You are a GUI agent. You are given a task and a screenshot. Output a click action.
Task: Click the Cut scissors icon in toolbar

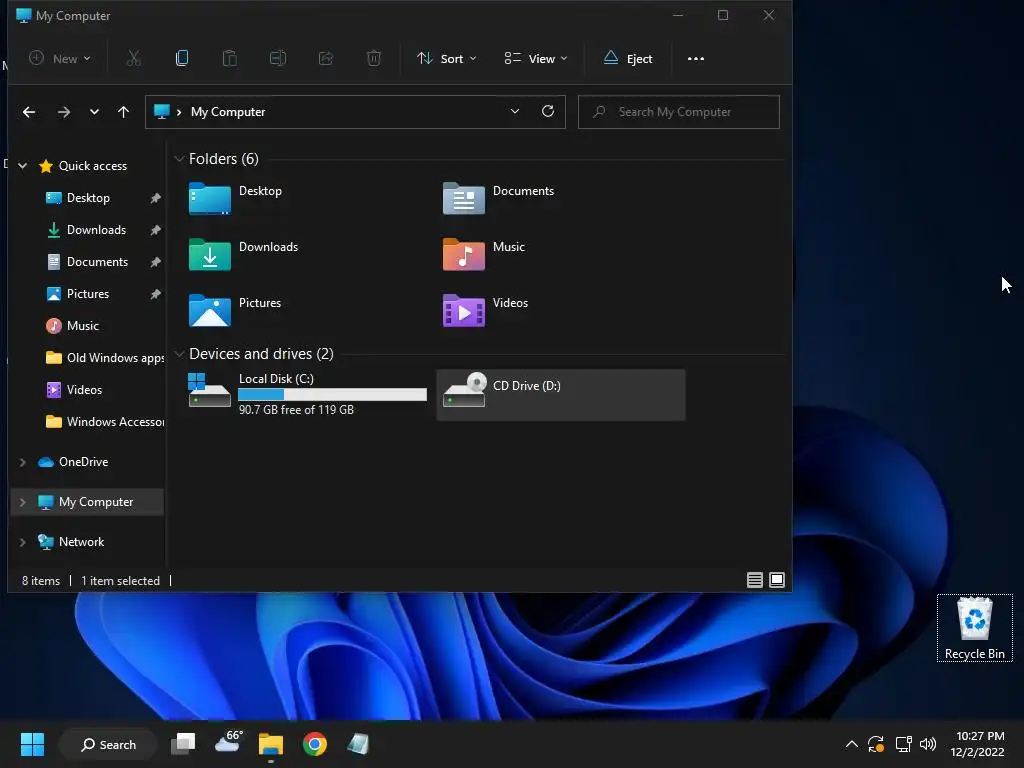(133, 58)
